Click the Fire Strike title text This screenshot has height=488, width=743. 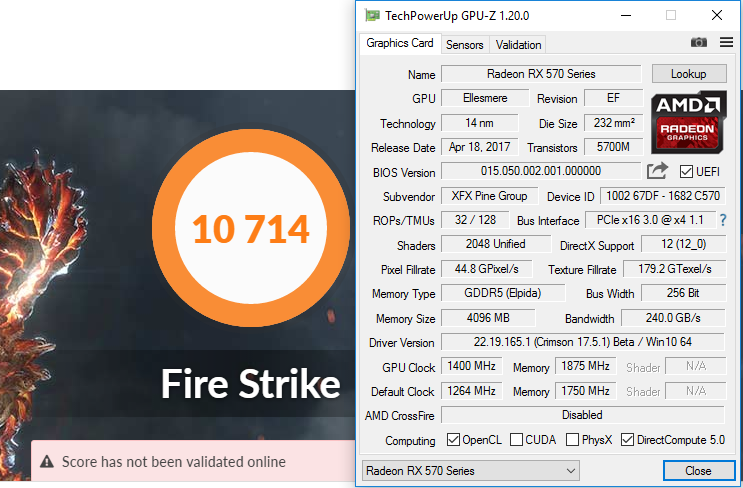coord(251,383)
